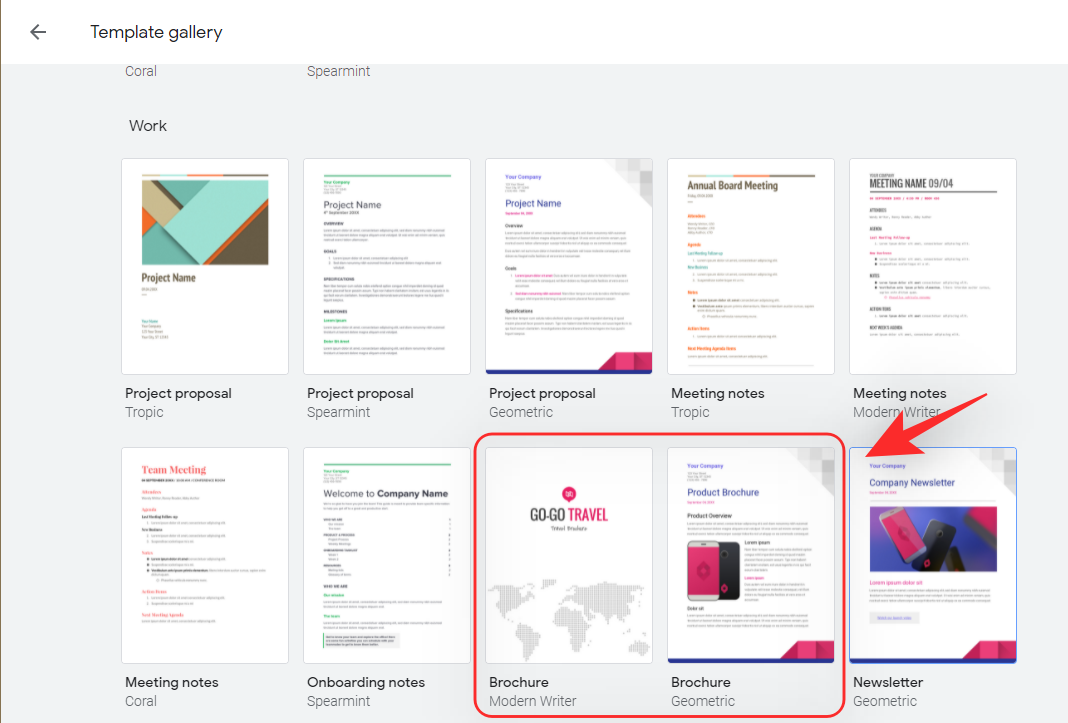Click the Onboarding notes caption
This screenshot has width=1068, height=723.
pyautogui.click(x=366, y=682)
